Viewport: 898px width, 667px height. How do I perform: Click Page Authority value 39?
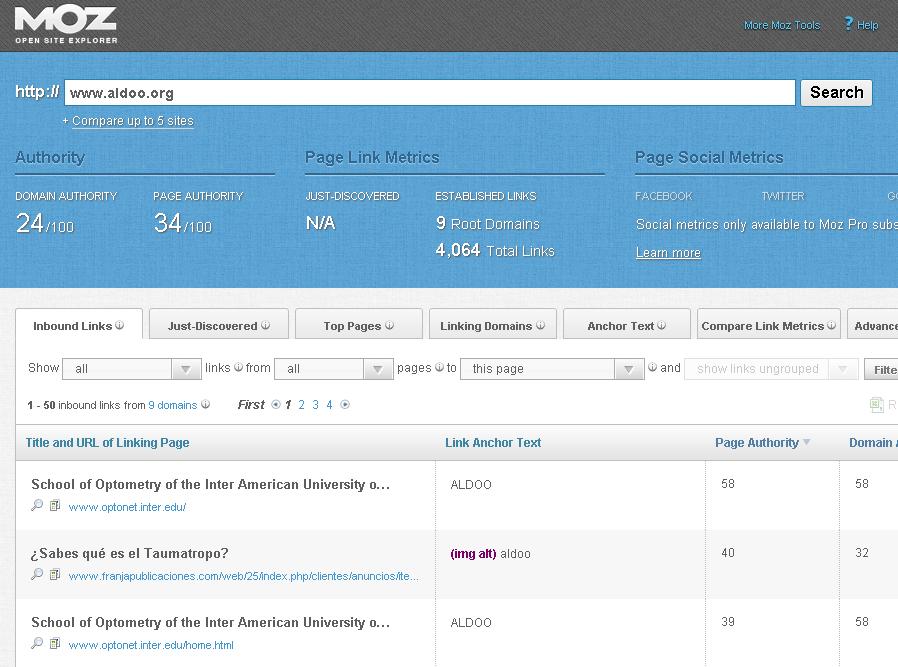pos(728,622)
